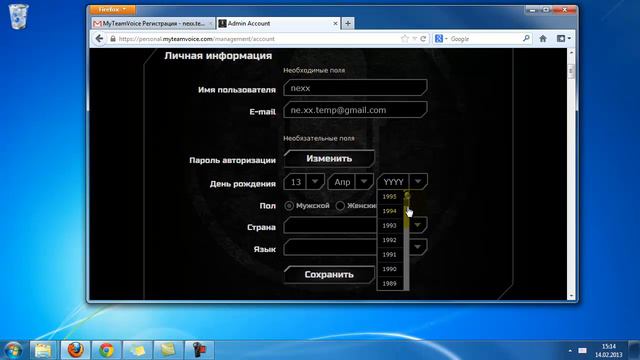
Task: Open the Firefox application menu button
Action: [x=111, y=9]
